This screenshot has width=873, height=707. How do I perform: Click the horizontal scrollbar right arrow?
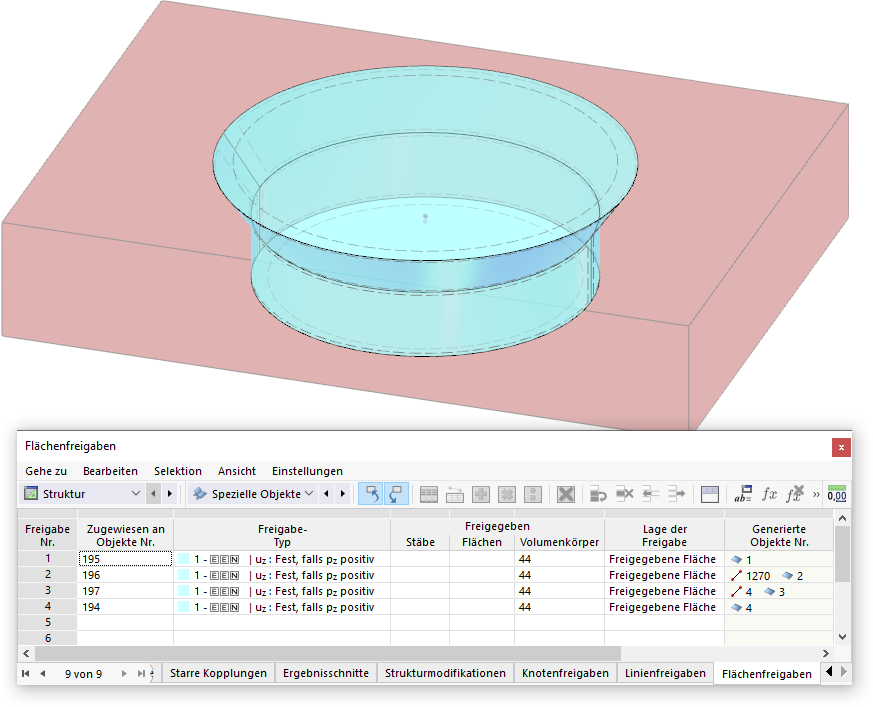(x=826, y=654)
